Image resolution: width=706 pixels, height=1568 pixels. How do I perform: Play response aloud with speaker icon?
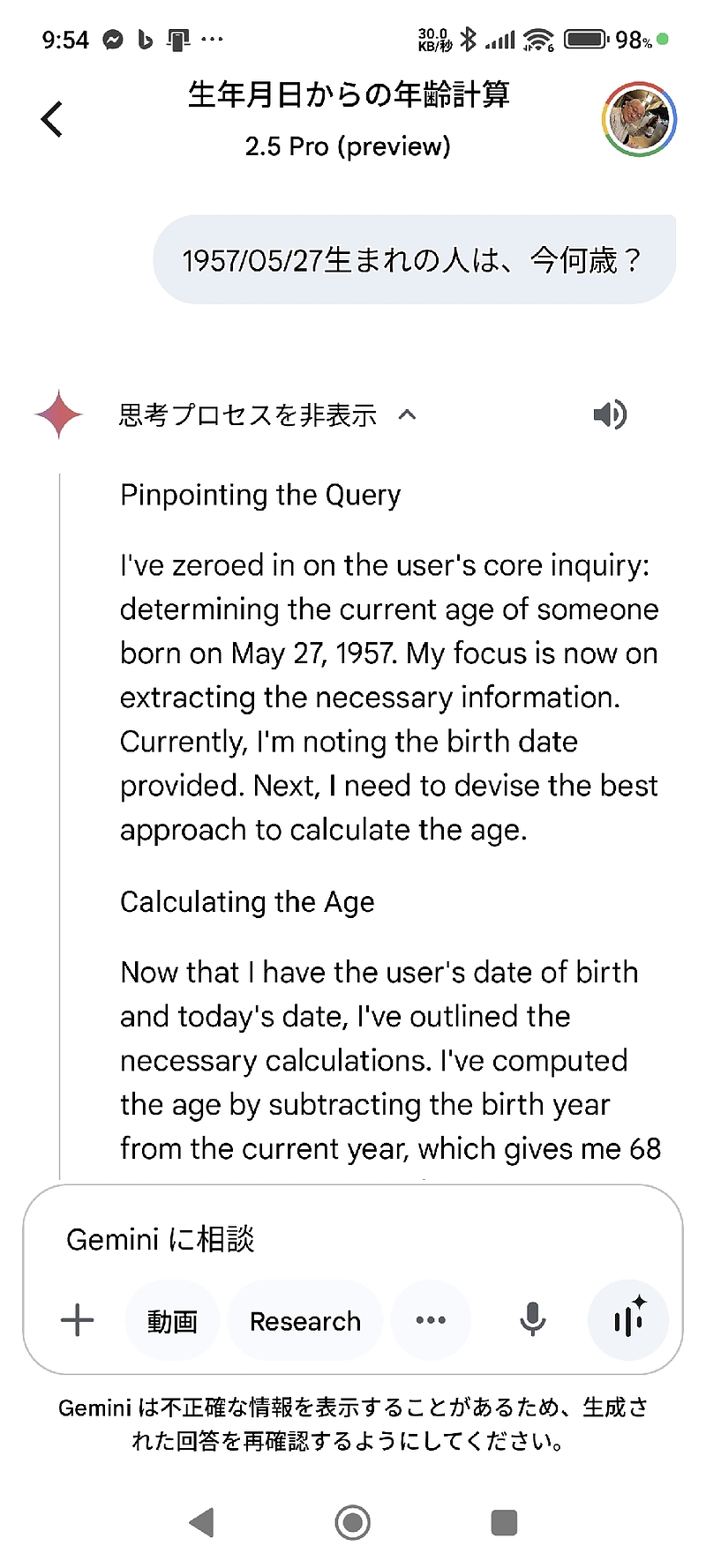click(610, 414)
